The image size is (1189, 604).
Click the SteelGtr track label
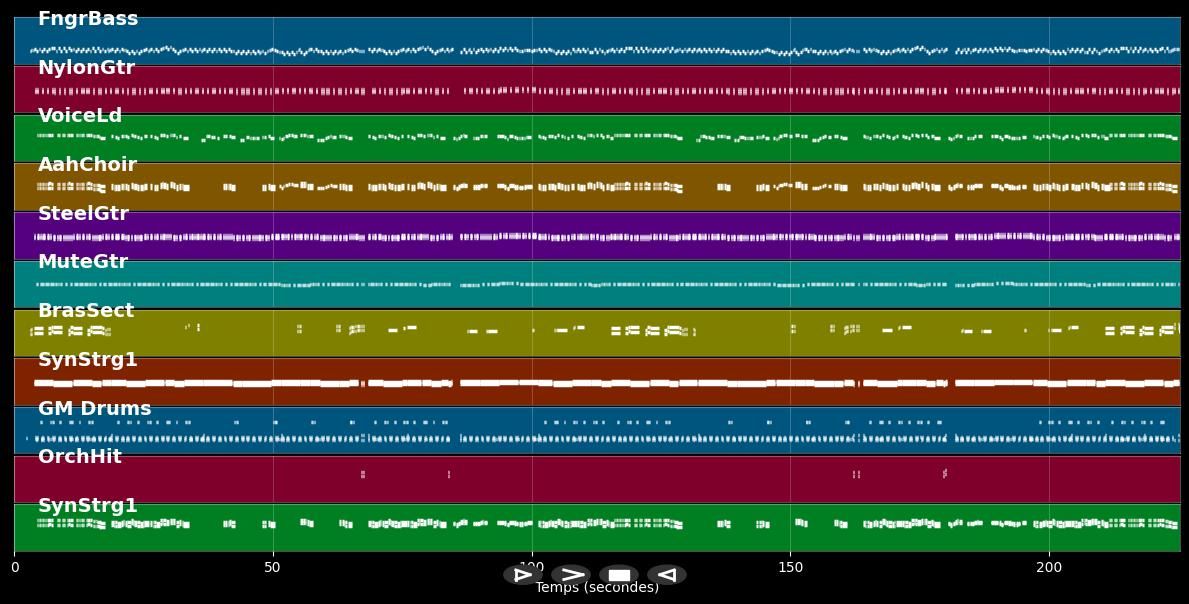point(83,214)
